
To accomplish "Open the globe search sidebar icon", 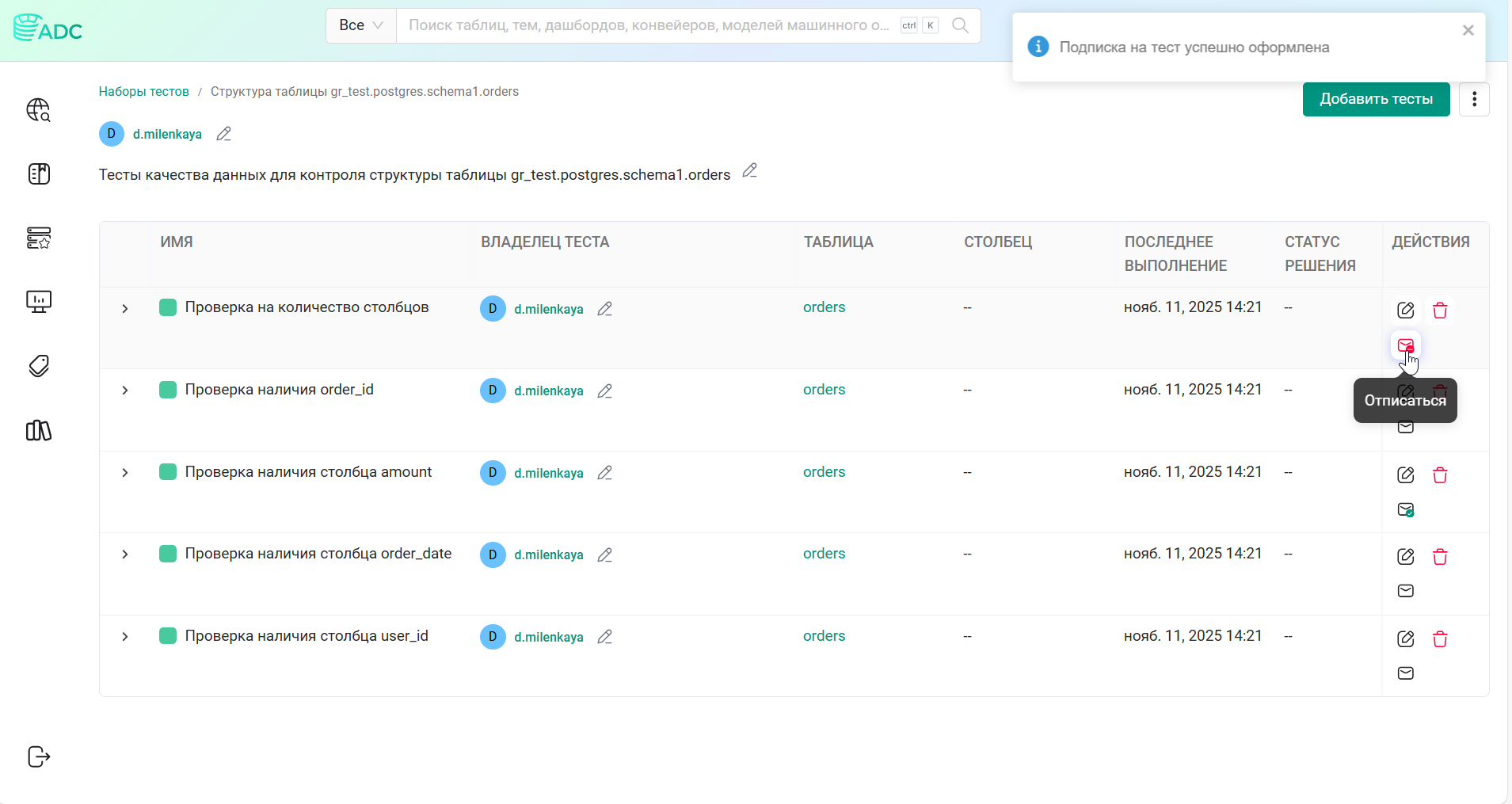I will [x=39, y=110].
